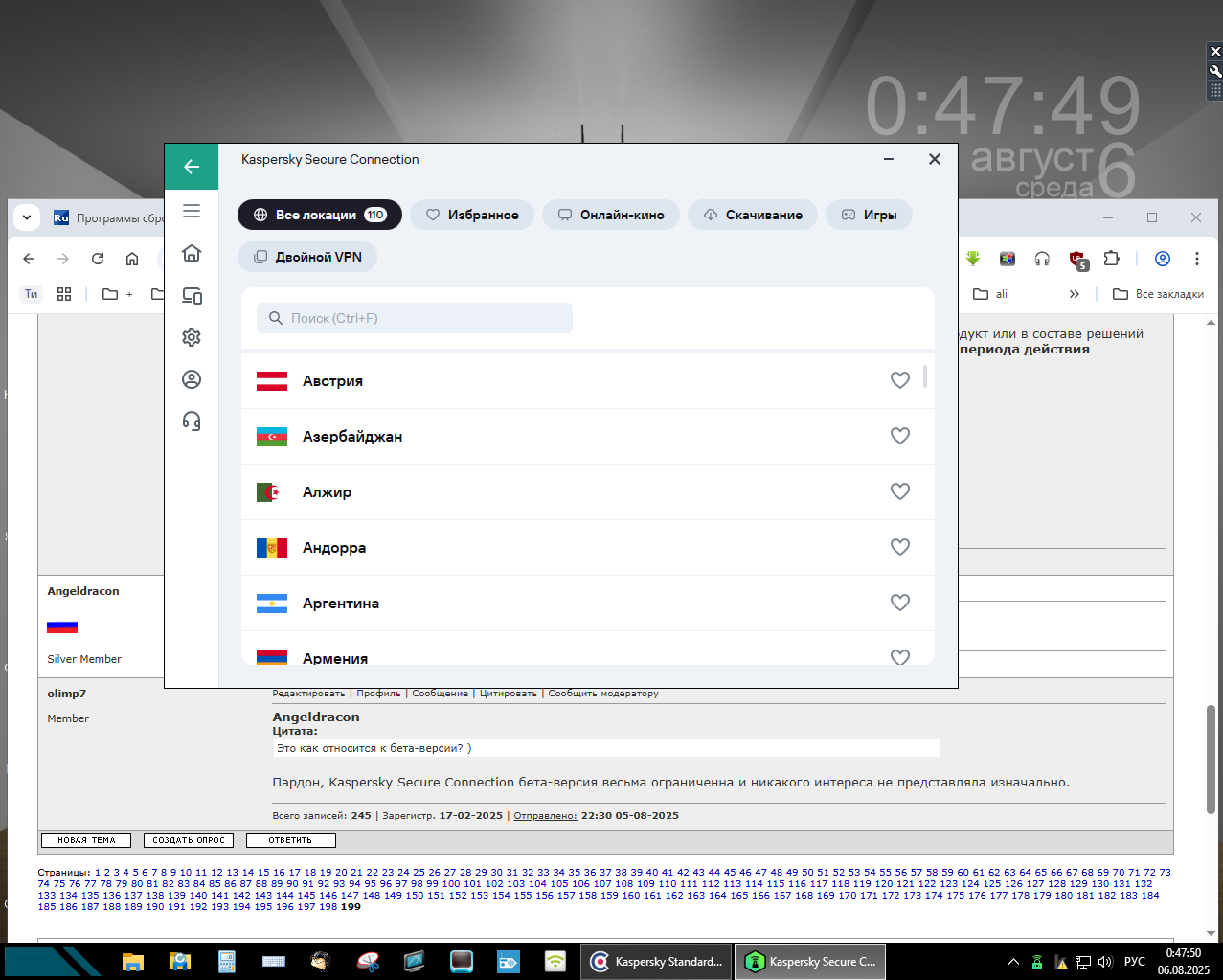Open the settings gear in Kaspersky sidebar
1223x980 pixels.
coord(192,337)
